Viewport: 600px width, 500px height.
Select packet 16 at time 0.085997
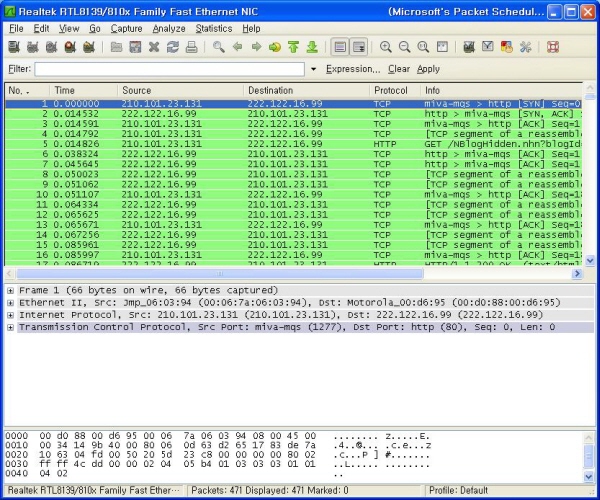coord(293,255)
